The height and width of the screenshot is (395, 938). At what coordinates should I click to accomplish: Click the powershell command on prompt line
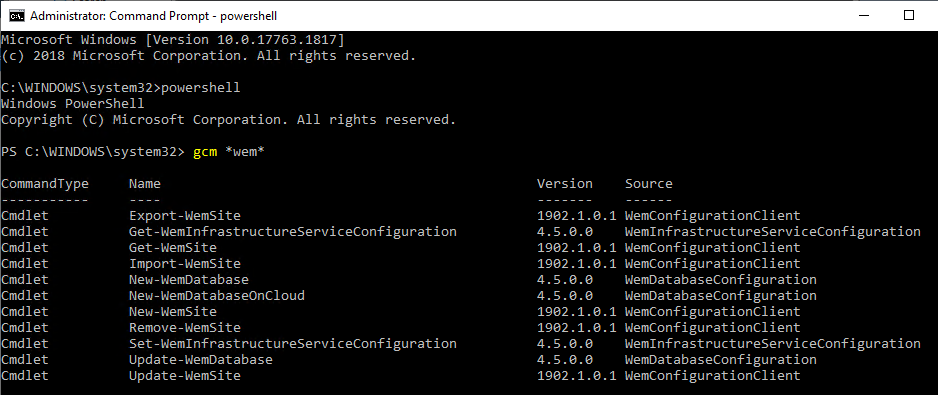201,88
